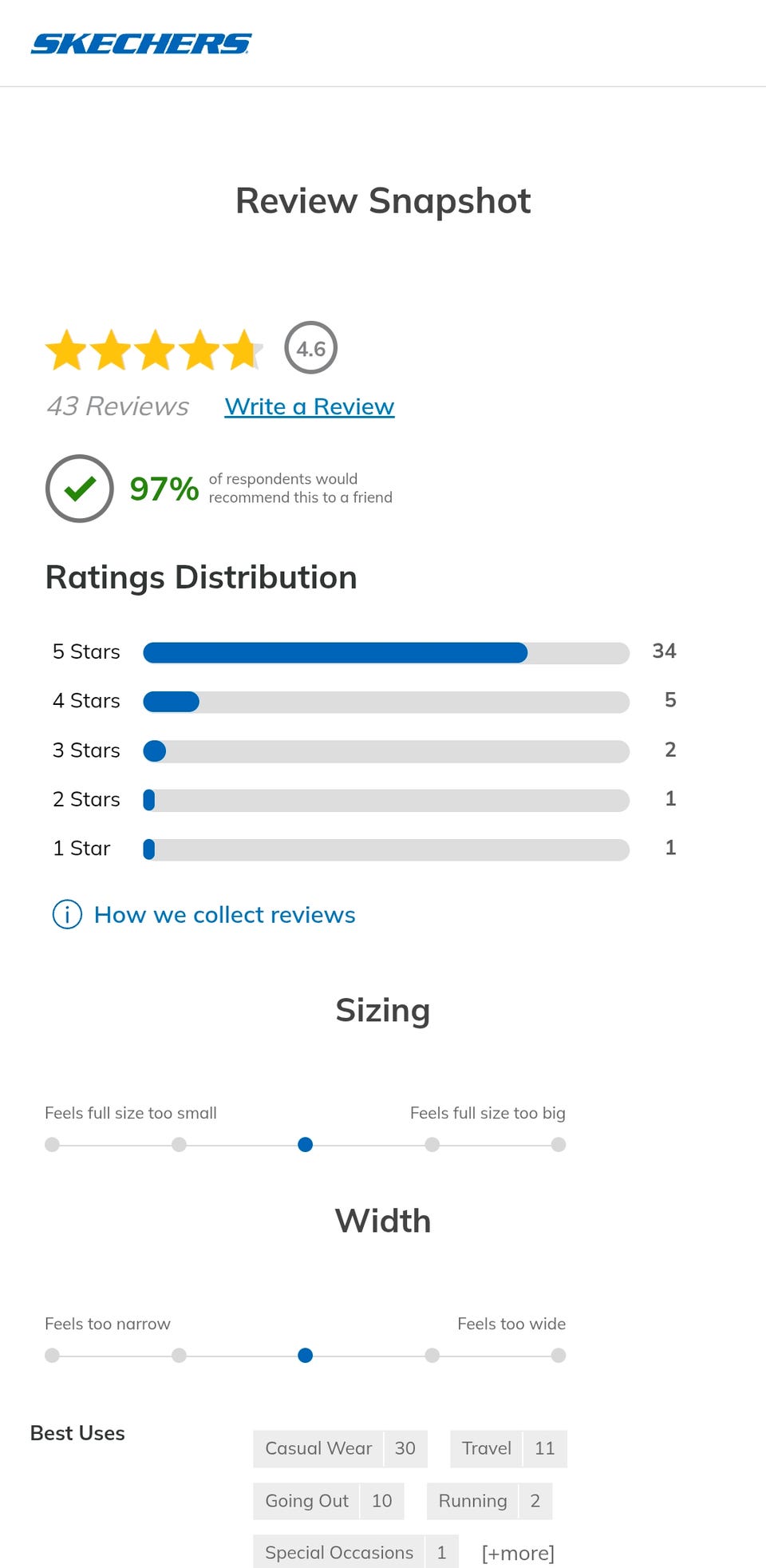Select the 3 Stars rating row
The height and width of the screenshot is (1568, 766).
point(385,750)
